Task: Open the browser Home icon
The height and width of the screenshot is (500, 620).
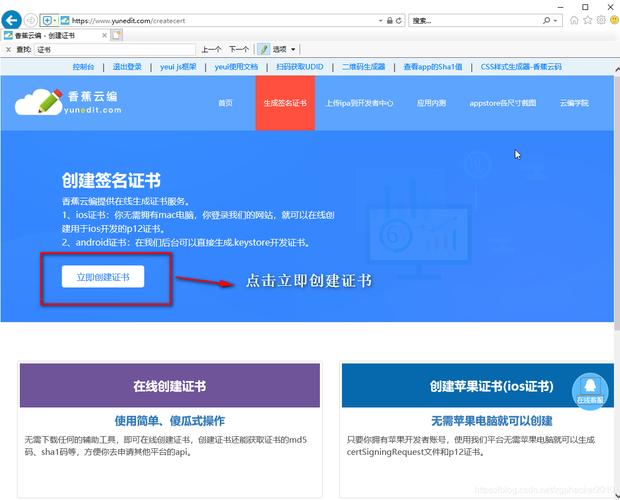Action: [574, 20]
